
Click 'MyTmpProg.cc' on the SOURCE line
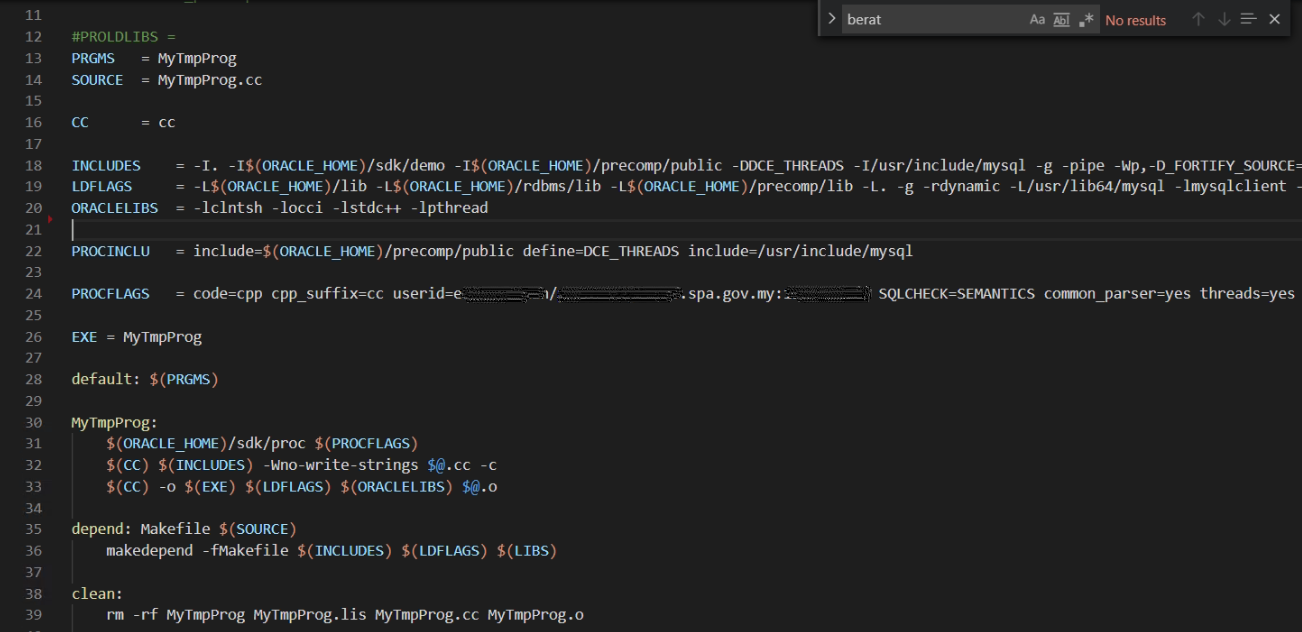[210, 80]
